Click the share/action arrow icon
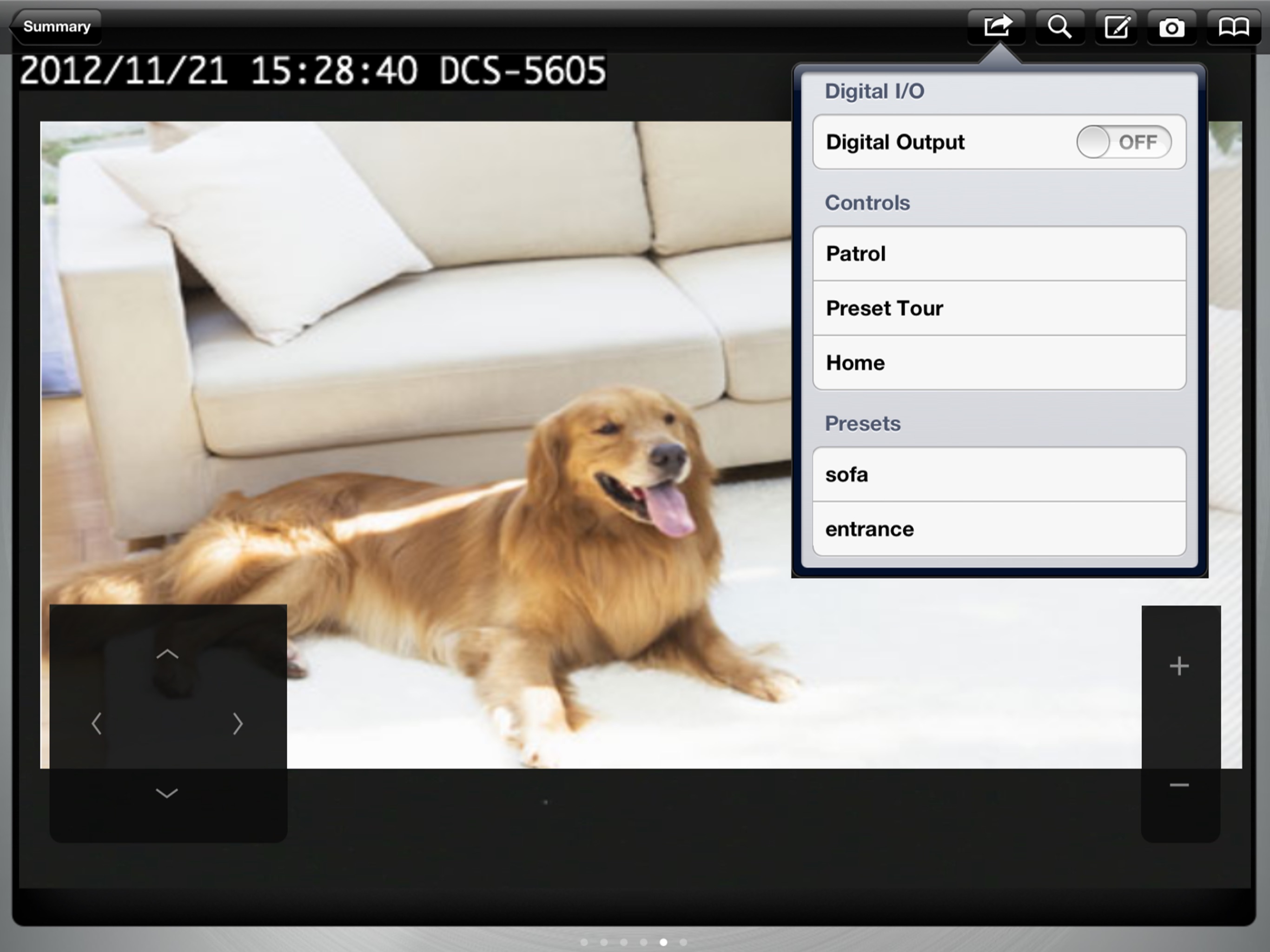This screenshot has height=952, width=1270. [996, 27]
